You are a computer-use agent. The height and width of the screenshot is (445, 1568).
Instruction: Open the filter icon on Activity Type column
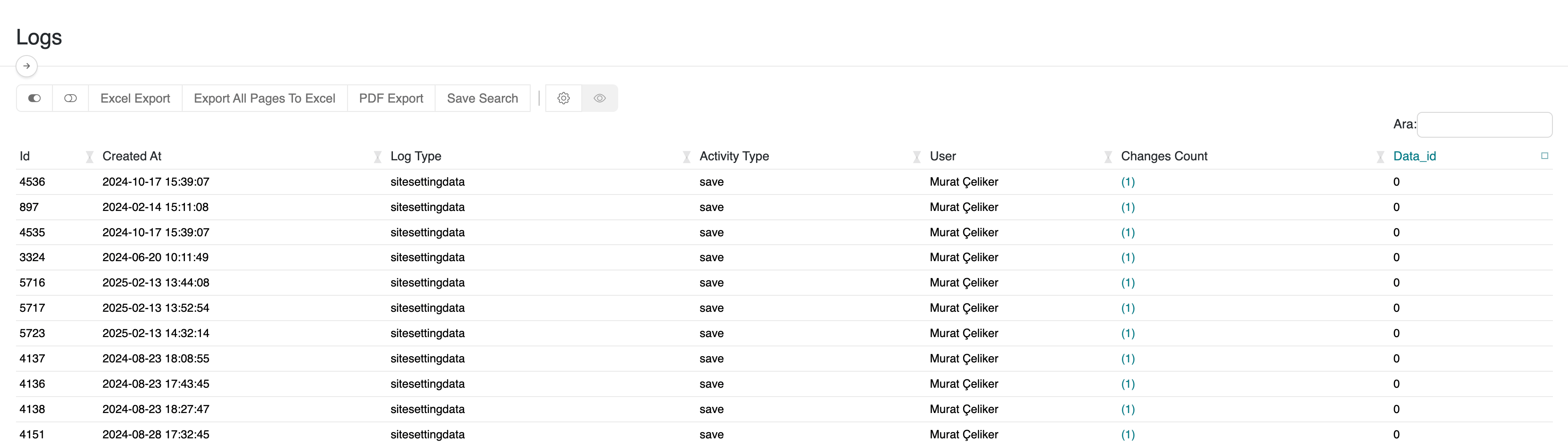click(687, 156)
